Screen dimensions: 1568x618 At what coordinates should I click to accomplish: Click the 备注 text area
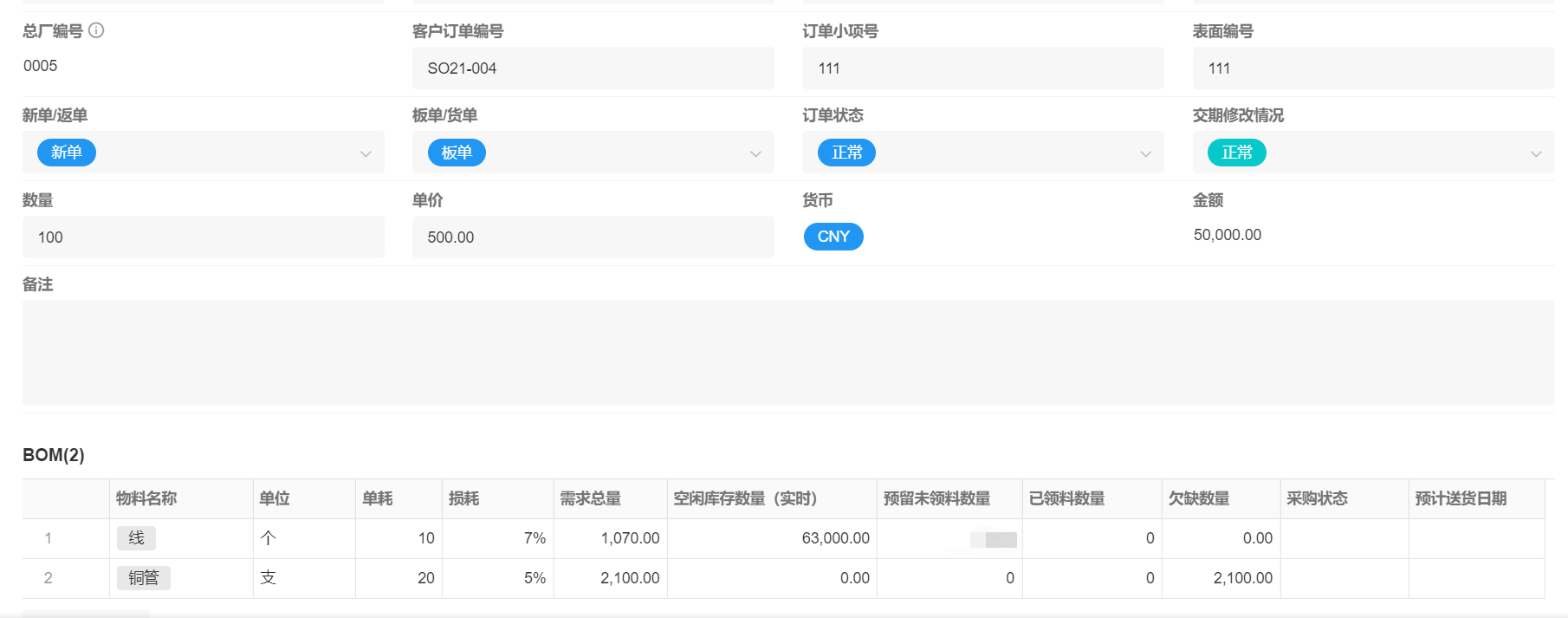tap(788, 353)
